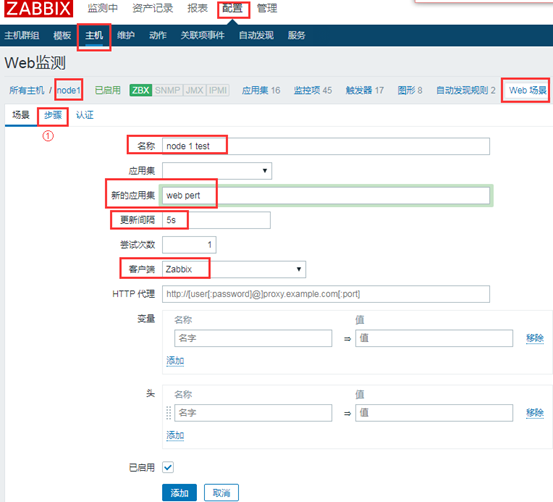Click 添加 link under headers section
The width and height of the screenshot is (553, 502).
[175, 435]
